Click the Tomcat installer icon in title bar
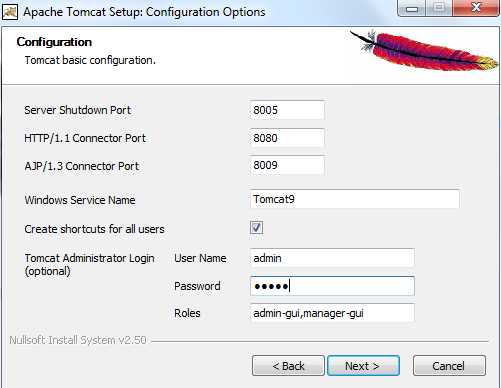Image resolution: width=501 pixels, height=388 pixels. 10,12
